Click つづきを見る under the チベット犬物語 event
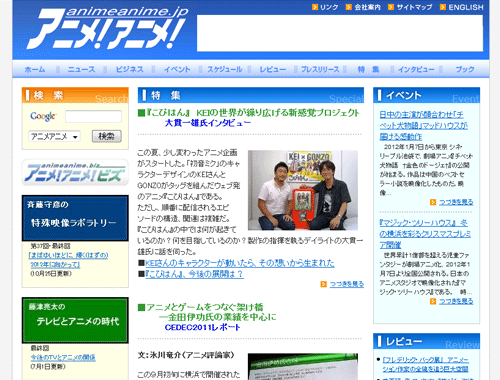 [456, 202]
